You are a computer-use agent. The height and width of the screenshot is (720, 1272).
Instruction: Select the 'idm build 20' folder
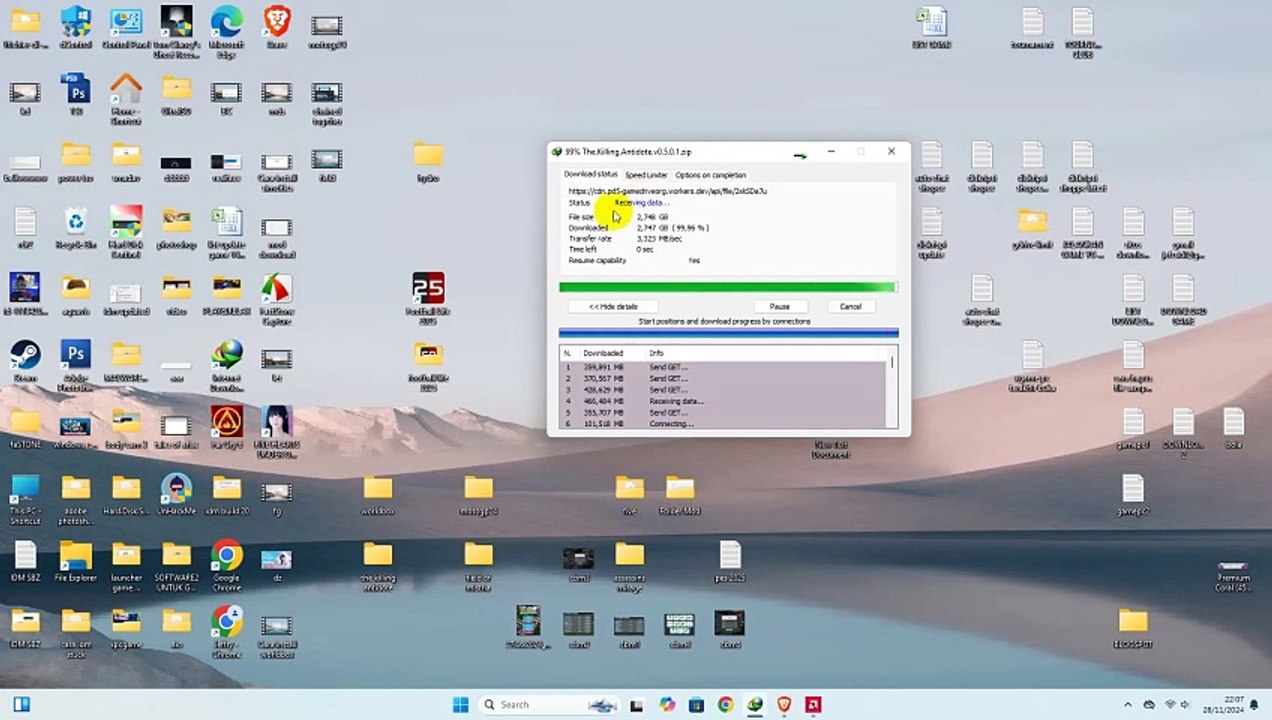tap(227, 494)
